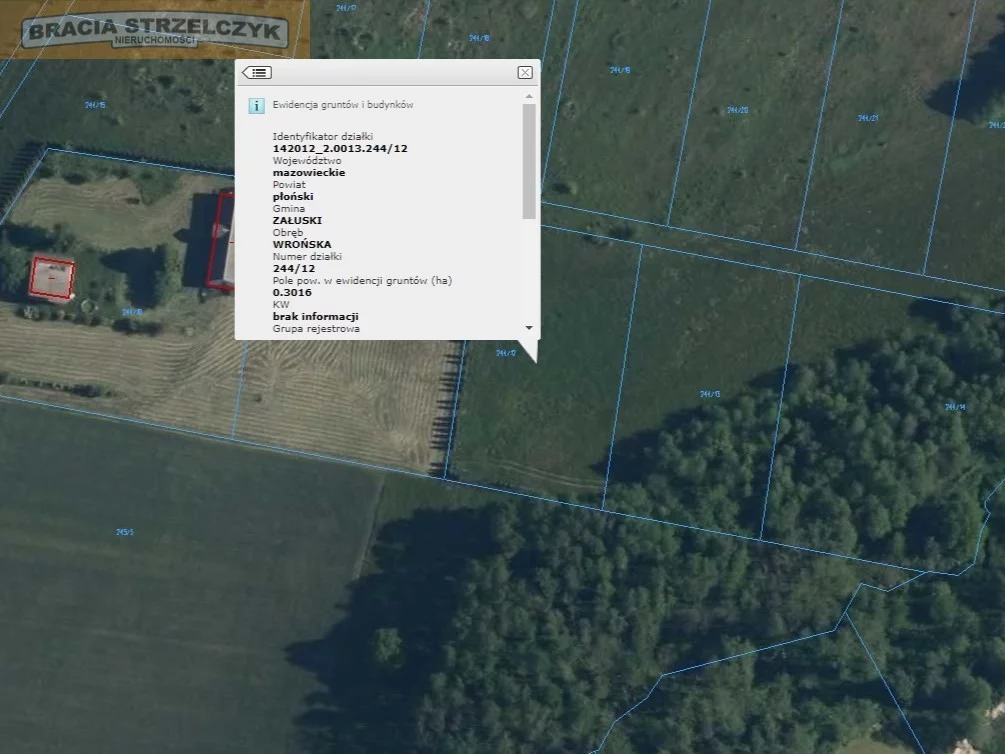Screen dimensions: 1005x754
Task: Click the WROŃSKA obręb value
Action: tap(301, 245)
